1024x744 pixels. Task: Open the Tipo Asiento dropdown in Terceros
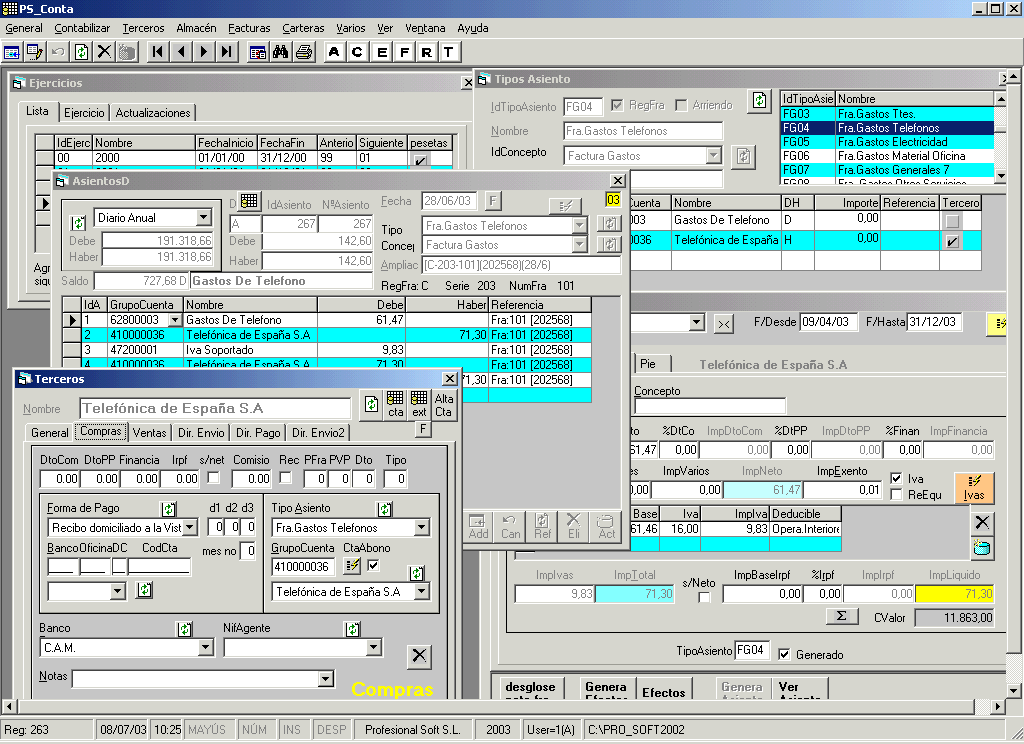click(x=421, y=527)
